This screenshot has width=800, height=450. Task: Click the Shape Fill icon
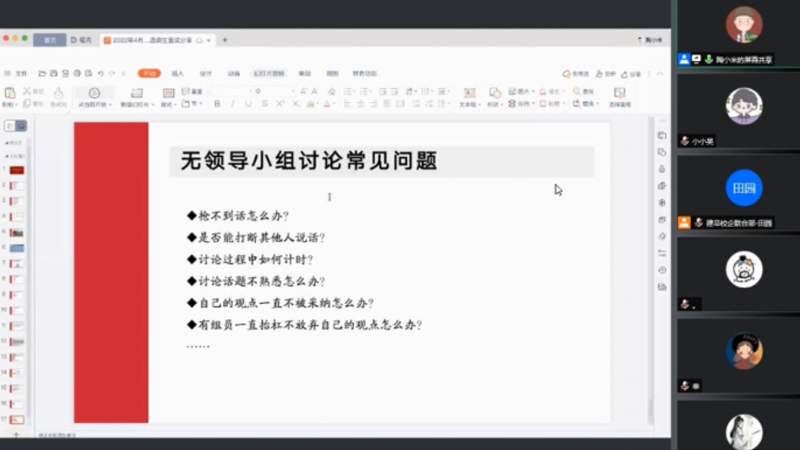click(543, 91)
